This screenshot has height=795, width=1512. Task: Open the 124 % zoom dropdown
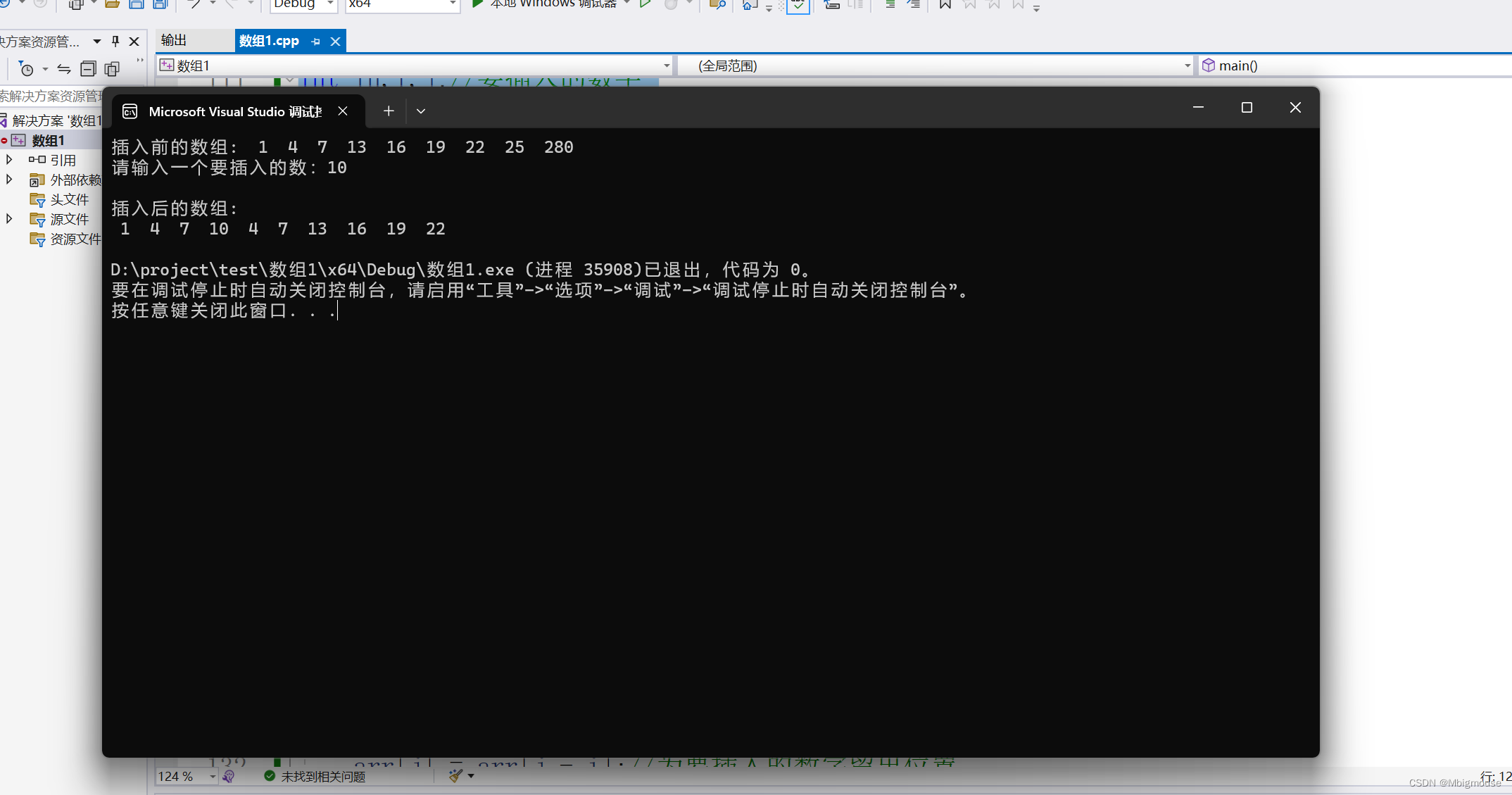click(x=212, y=777)
